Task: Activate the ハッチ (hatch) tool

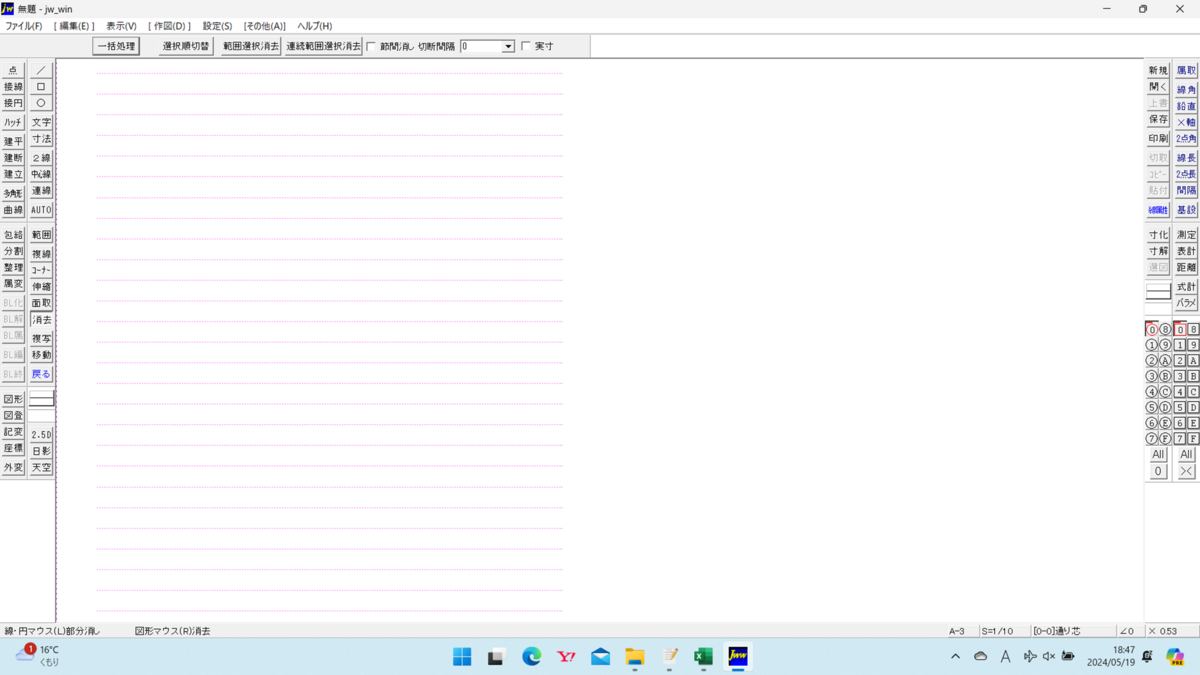Action: pyautogui.click(x=13, y=121)
